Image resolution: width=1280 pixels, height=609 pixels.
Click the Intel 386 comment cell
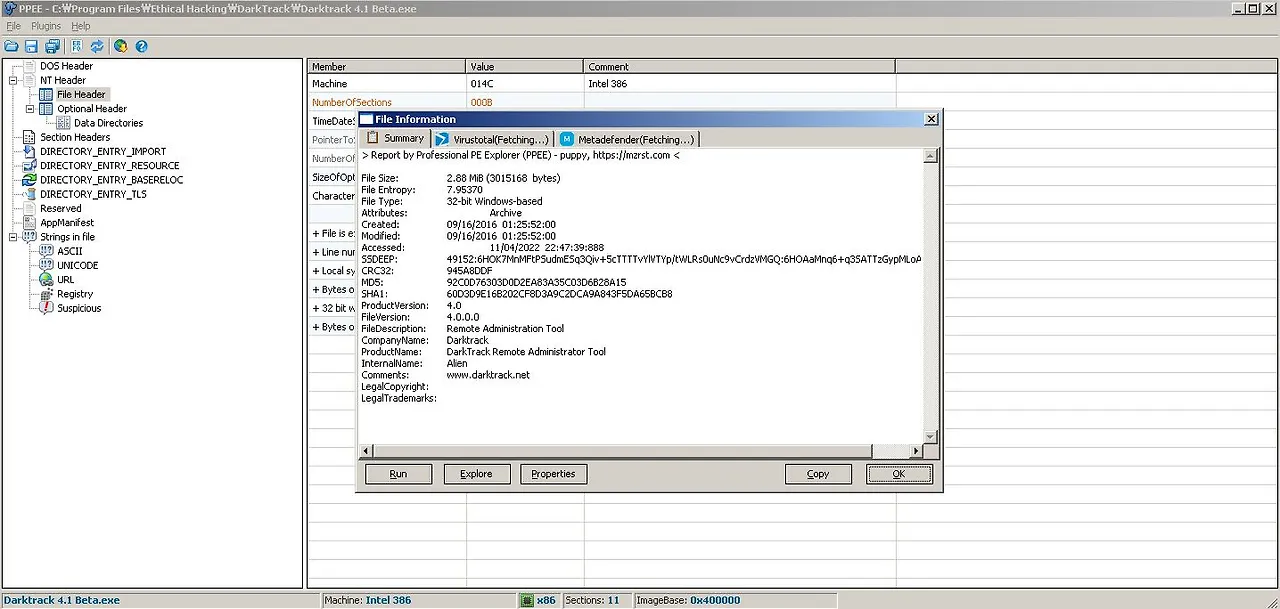point(739,84)
